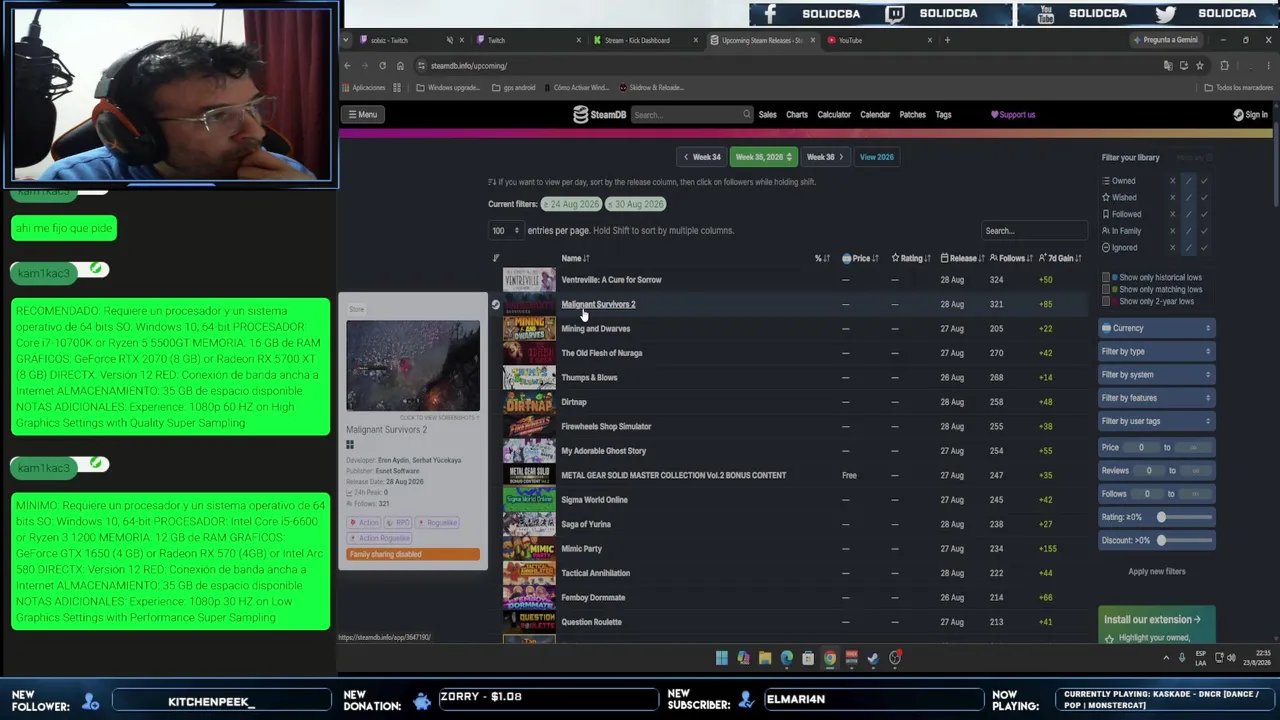1280x720 pixels.
Task: Adjust the Discount >0% slider handle
Action: (x=1161, y=541)
